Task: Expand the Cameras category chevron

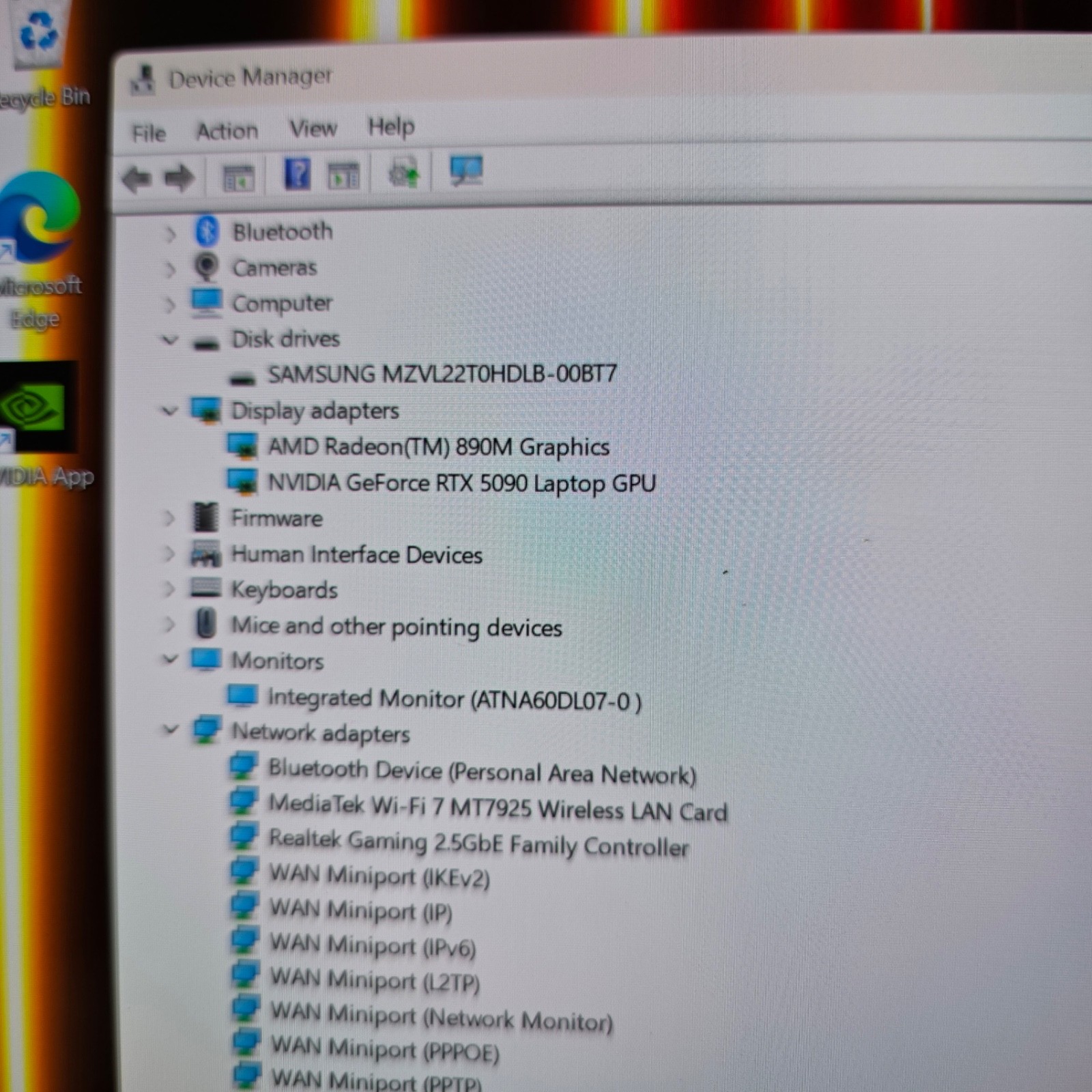Action: click(170, 270)
